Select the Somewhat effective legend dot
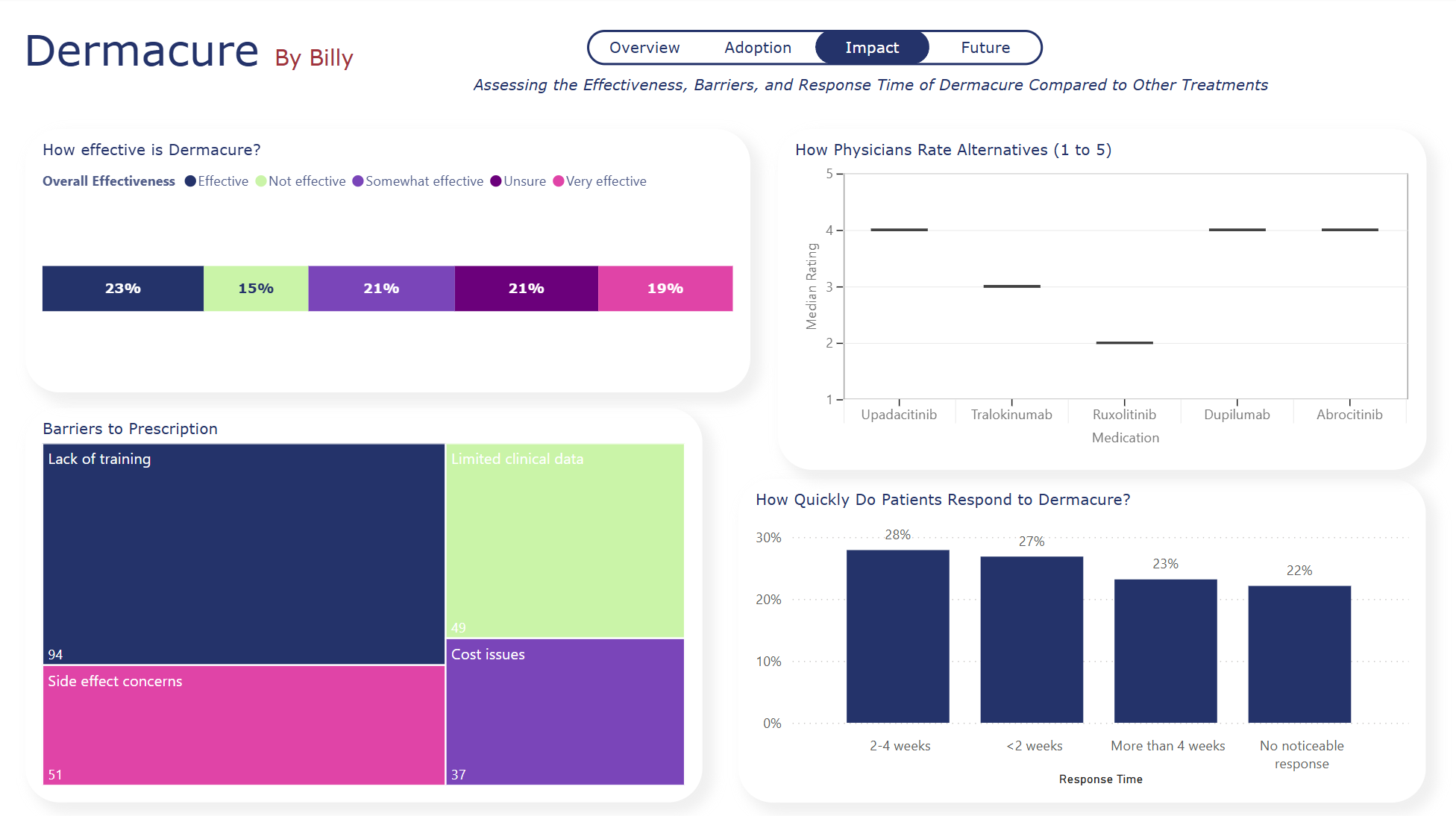 pos(359,181)
